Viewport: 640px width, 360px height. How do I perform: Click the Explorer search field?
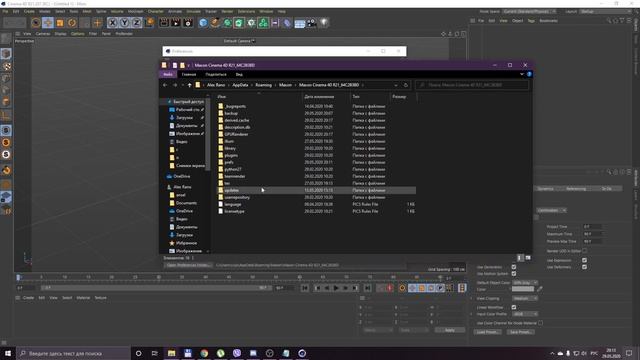coord(472,85)
